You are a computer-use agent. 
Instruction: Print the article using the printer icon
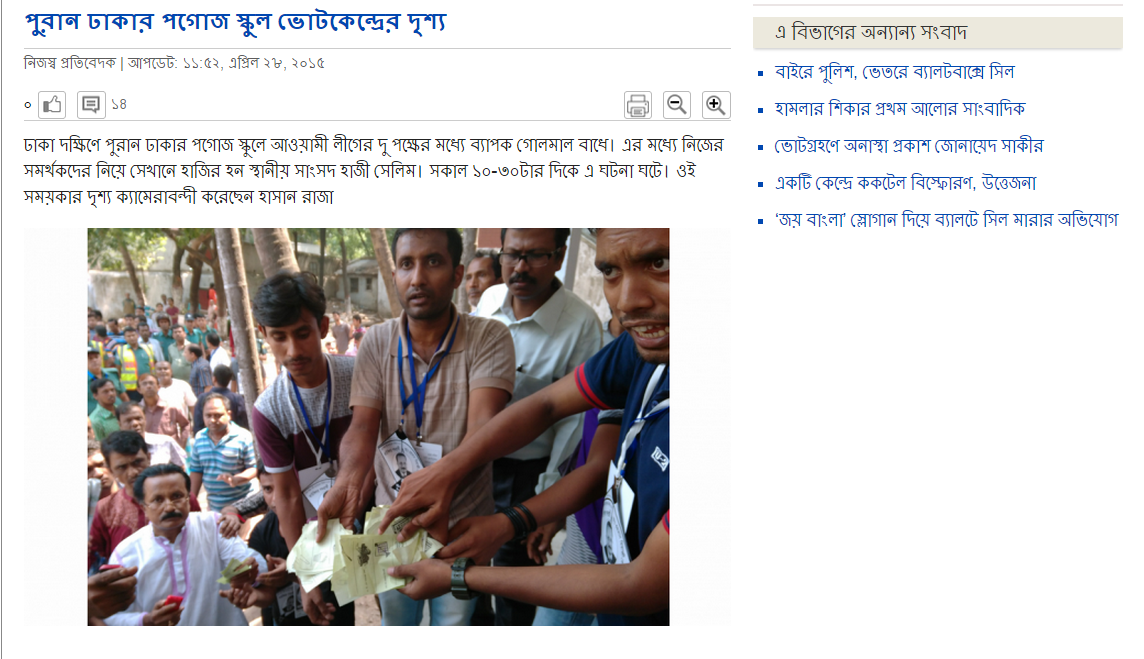pos(638,105)
